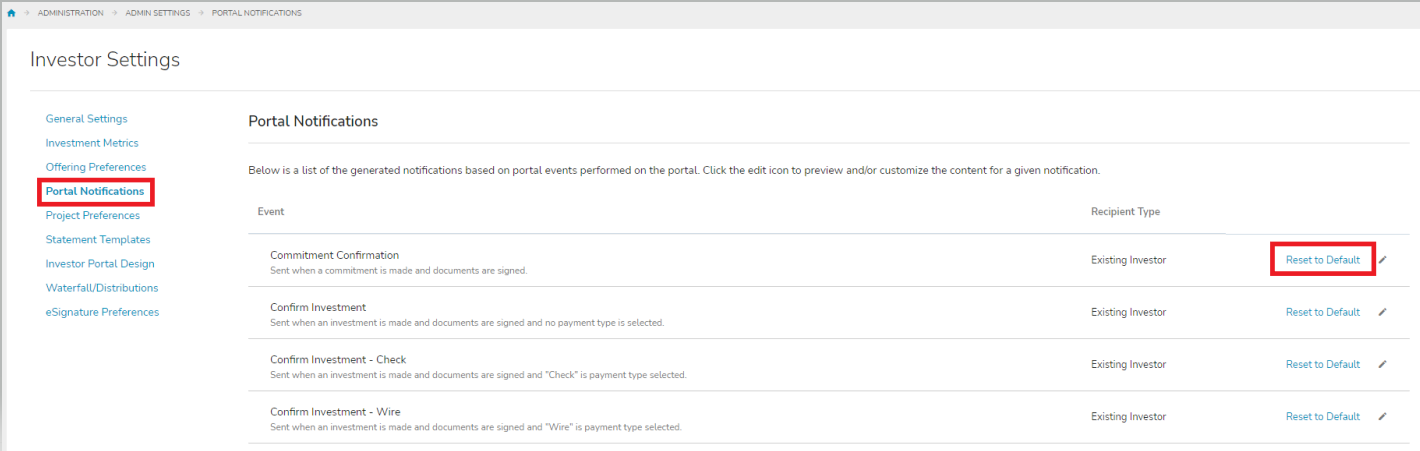
Task: Select Portal Notifications in the sidebar
Action: 95,191
